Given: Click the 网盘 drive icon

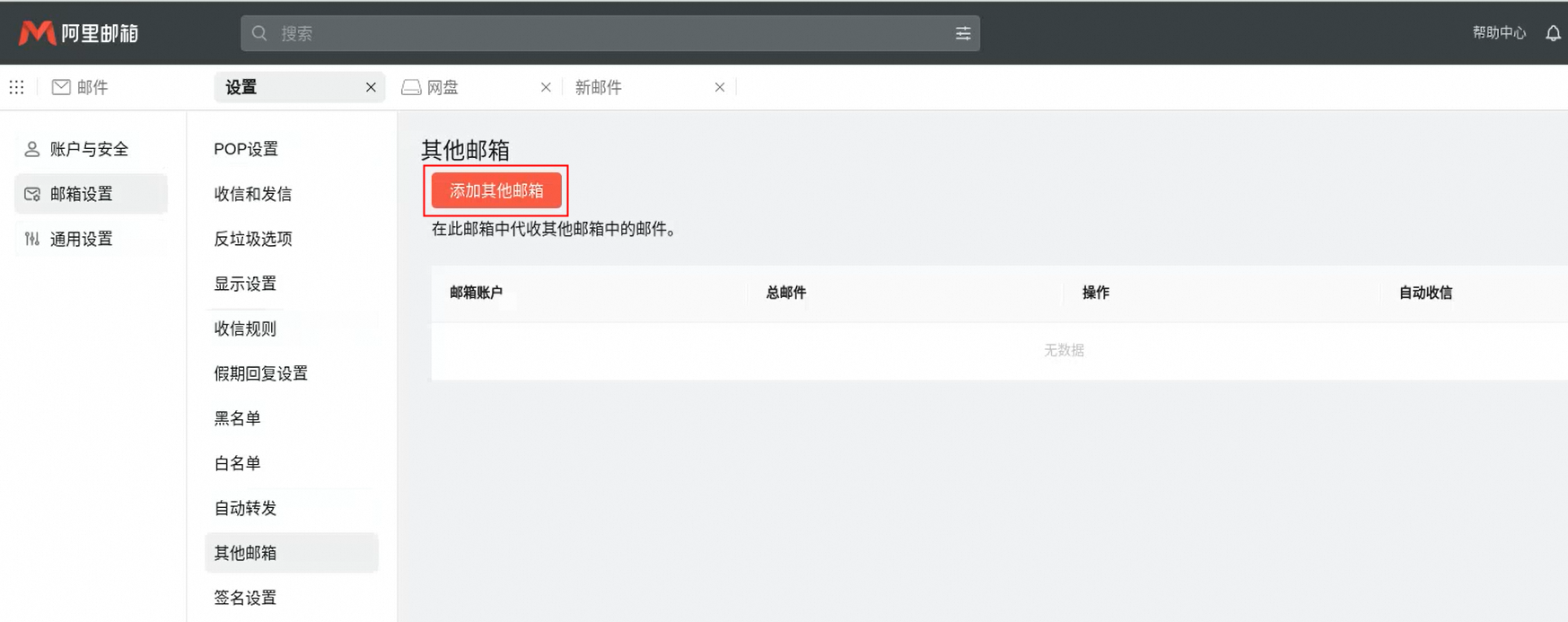Looking at the screenshot, I should pos(411,87).
